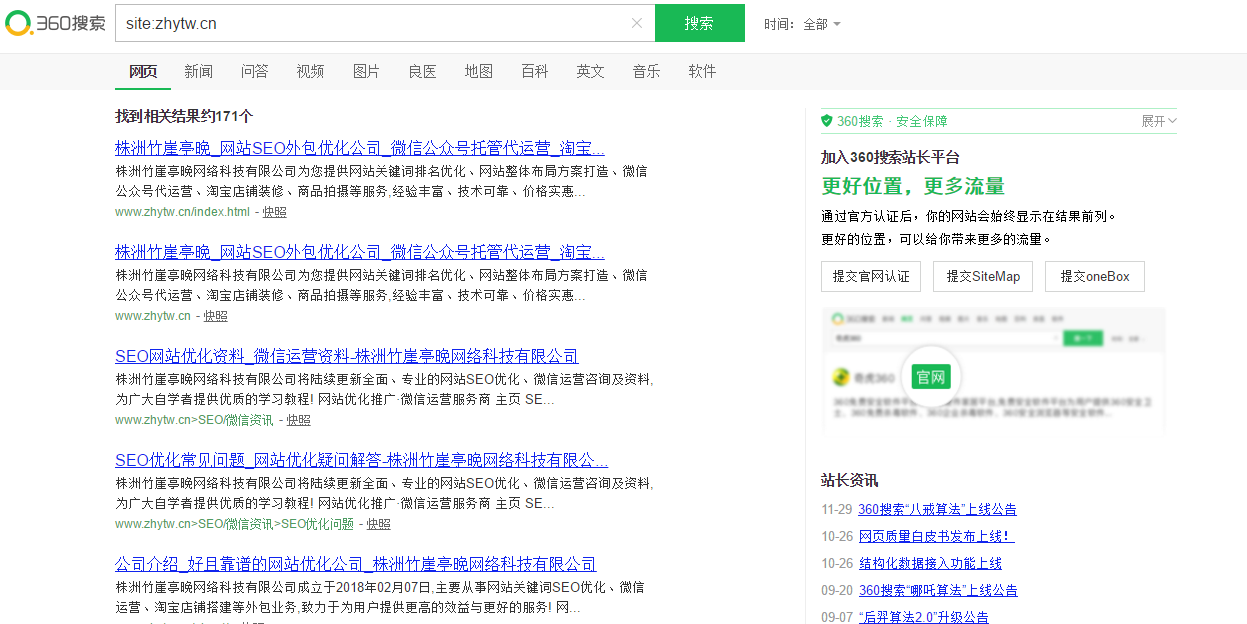Click the 更好位置，更多流量 slogan
1247x624 pixels.
coord(913,186)
